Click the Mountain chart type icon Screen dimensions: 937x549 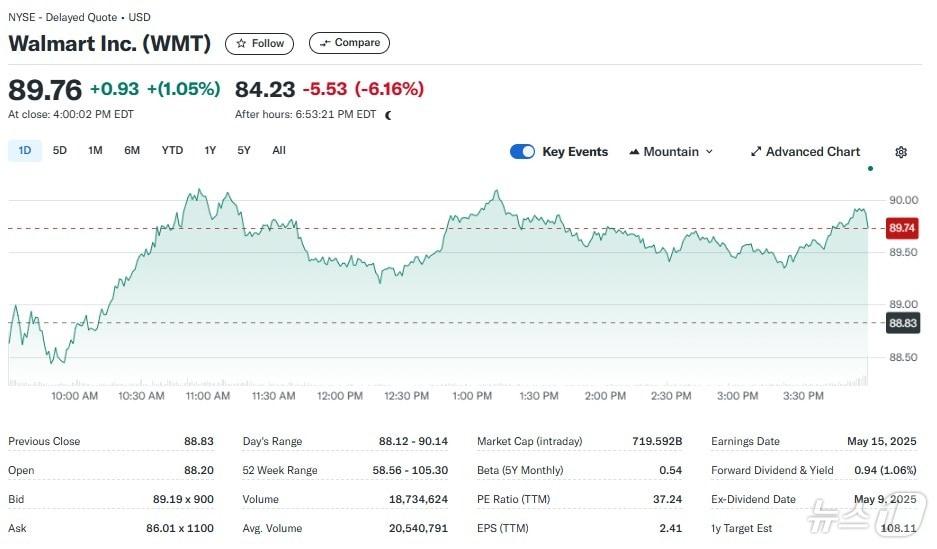point(634,152)
